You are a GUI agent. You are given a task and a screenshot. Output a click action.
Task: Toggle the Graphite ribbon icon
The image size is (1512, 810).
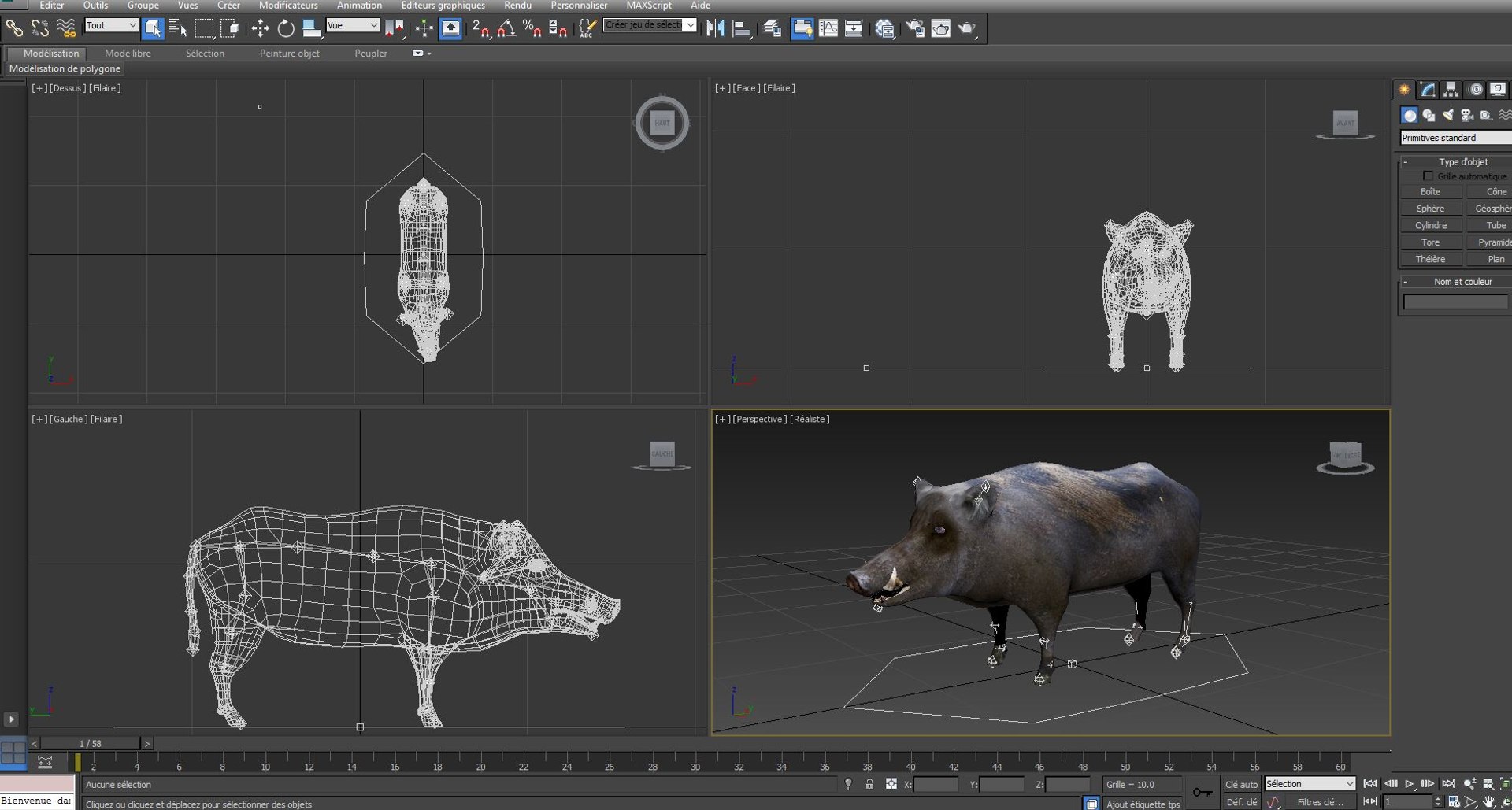tap(802, 28)
